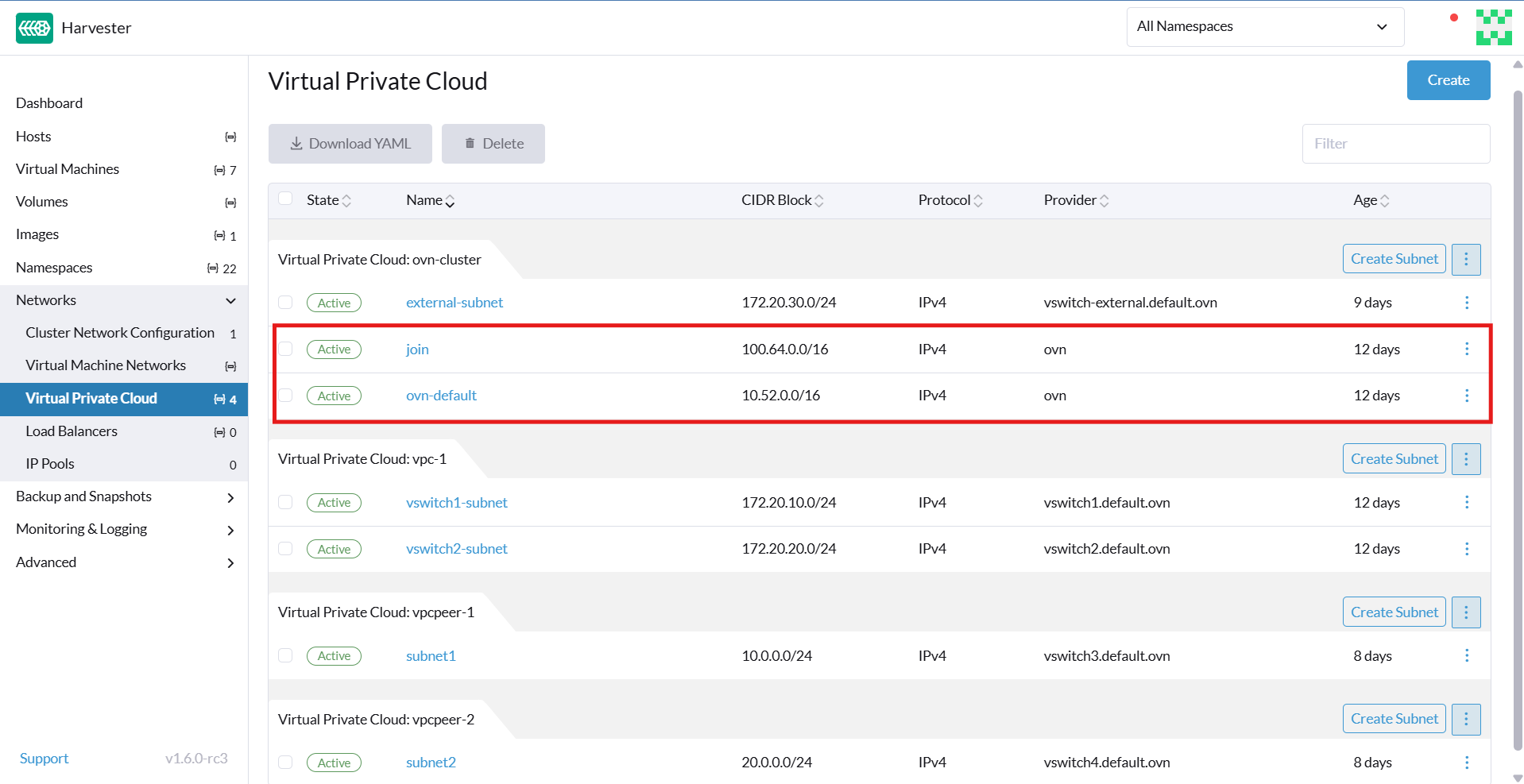The height and width of the screenshot is (784, 1524).
Task: Switch to the Virtual Machines sidebar item
Action: tap(67, 168)
